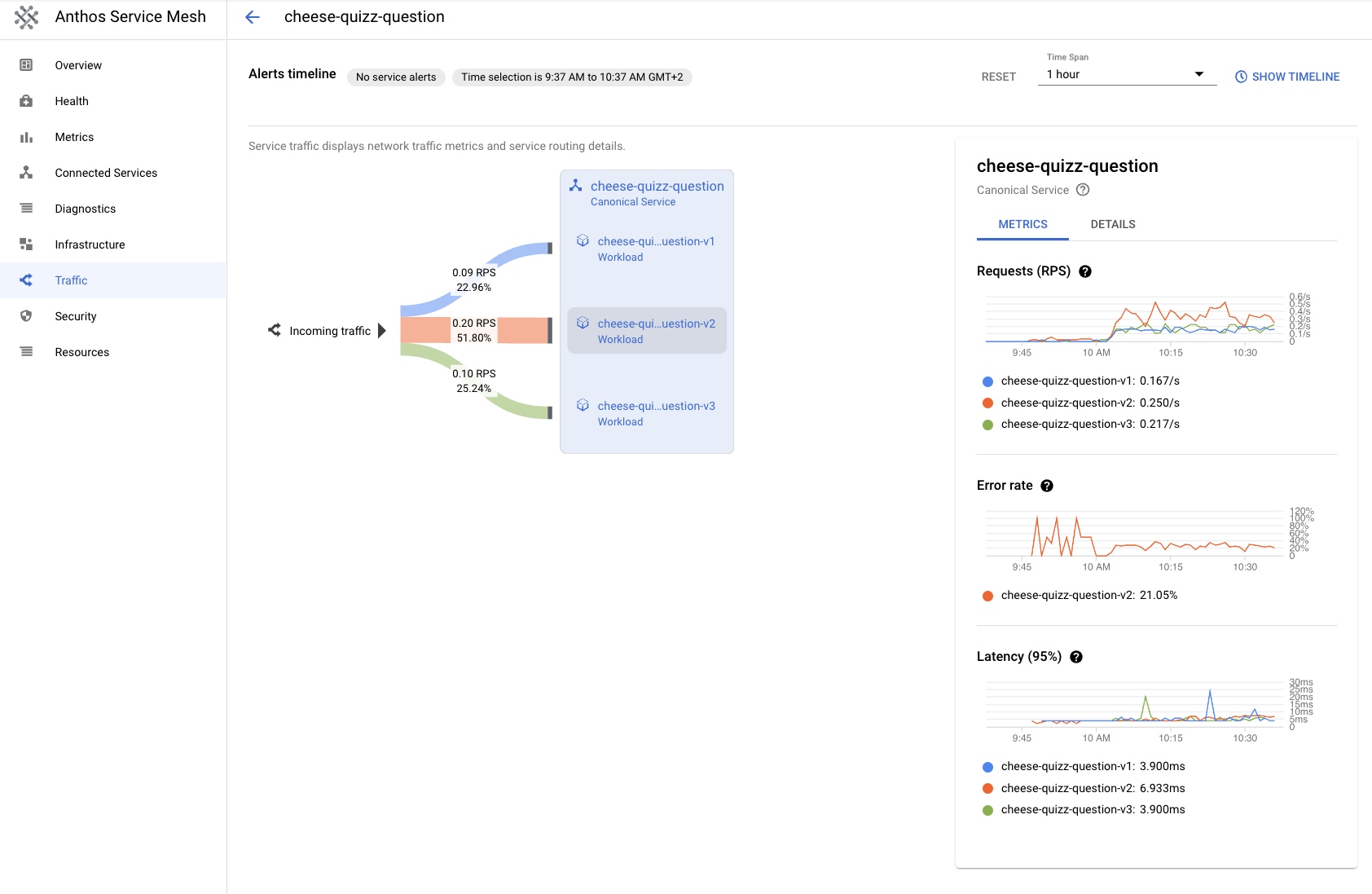Open Connected Services
This screenshot has height=894, width=1372.
[x=113, y=173]
